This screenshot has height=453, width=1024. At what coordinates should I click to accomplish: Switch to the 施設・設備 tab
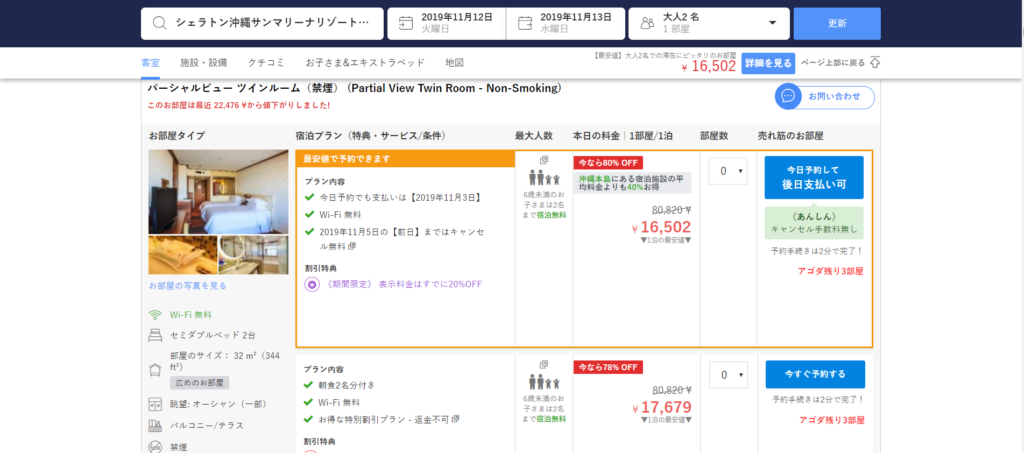[x=203, y=62]
